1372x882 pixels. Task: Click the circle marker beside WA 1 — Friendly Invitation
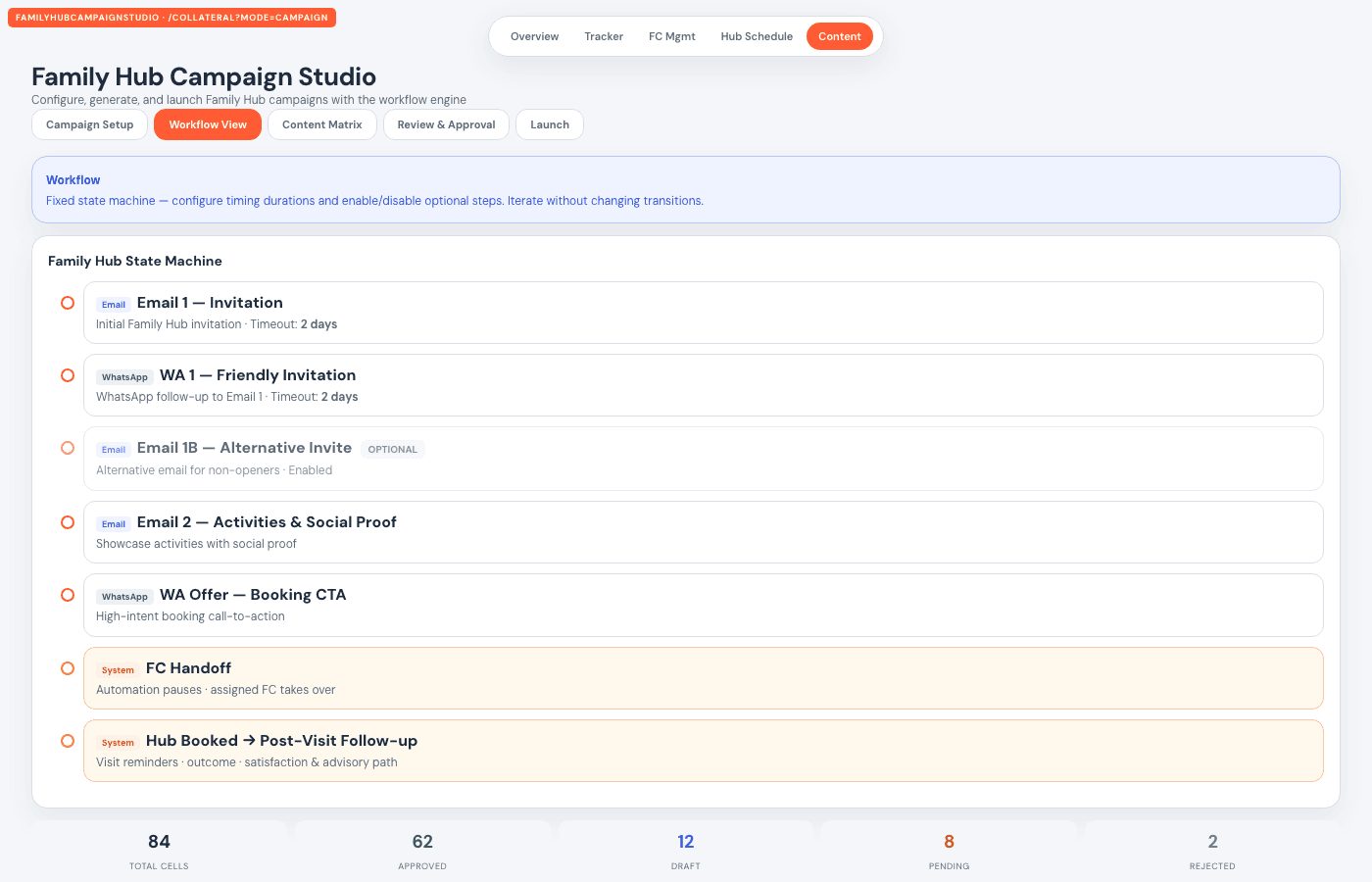coord(68,375)
